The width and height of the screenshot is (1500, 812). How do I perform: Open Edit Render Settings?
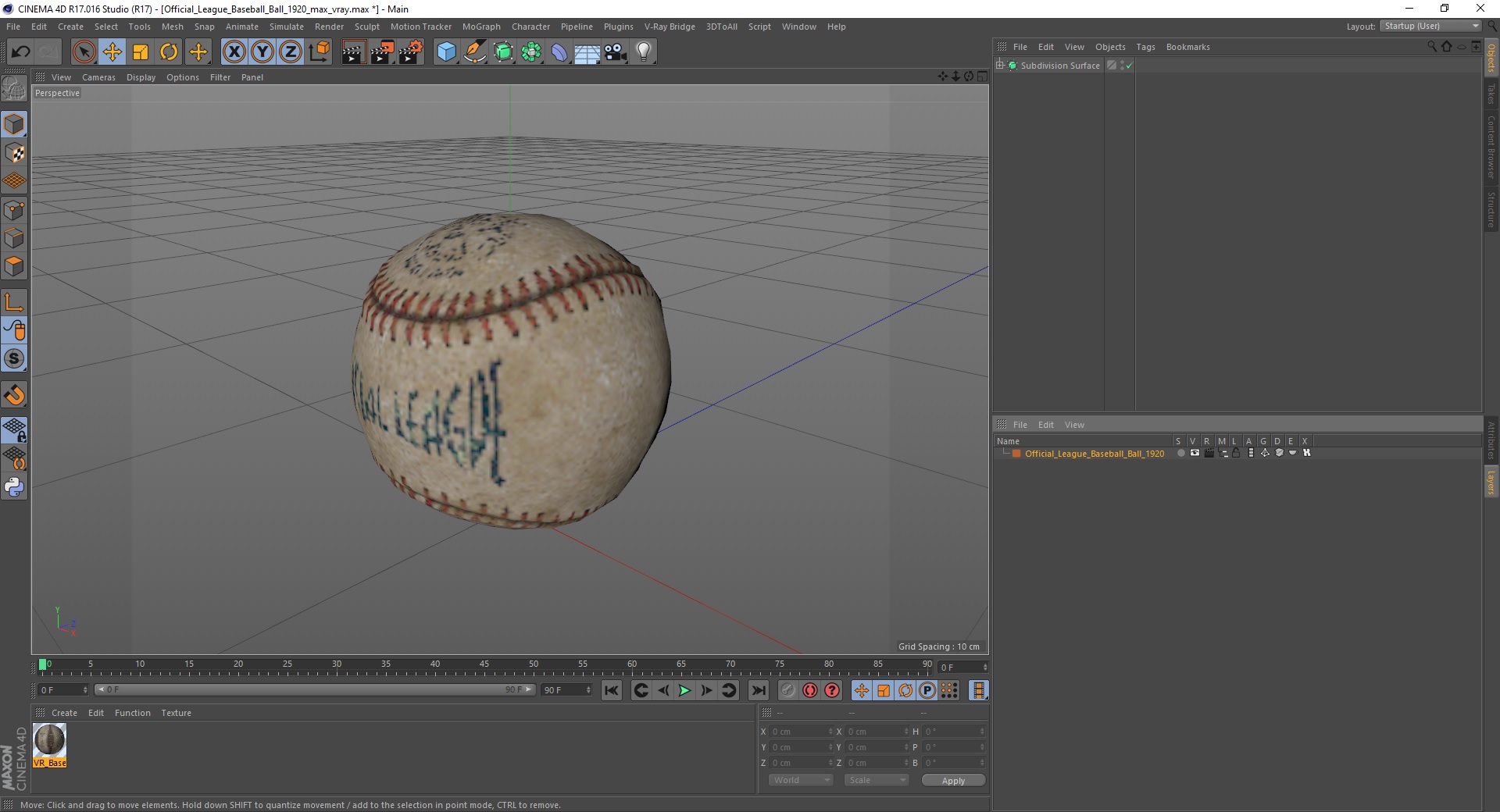[411, 52]
